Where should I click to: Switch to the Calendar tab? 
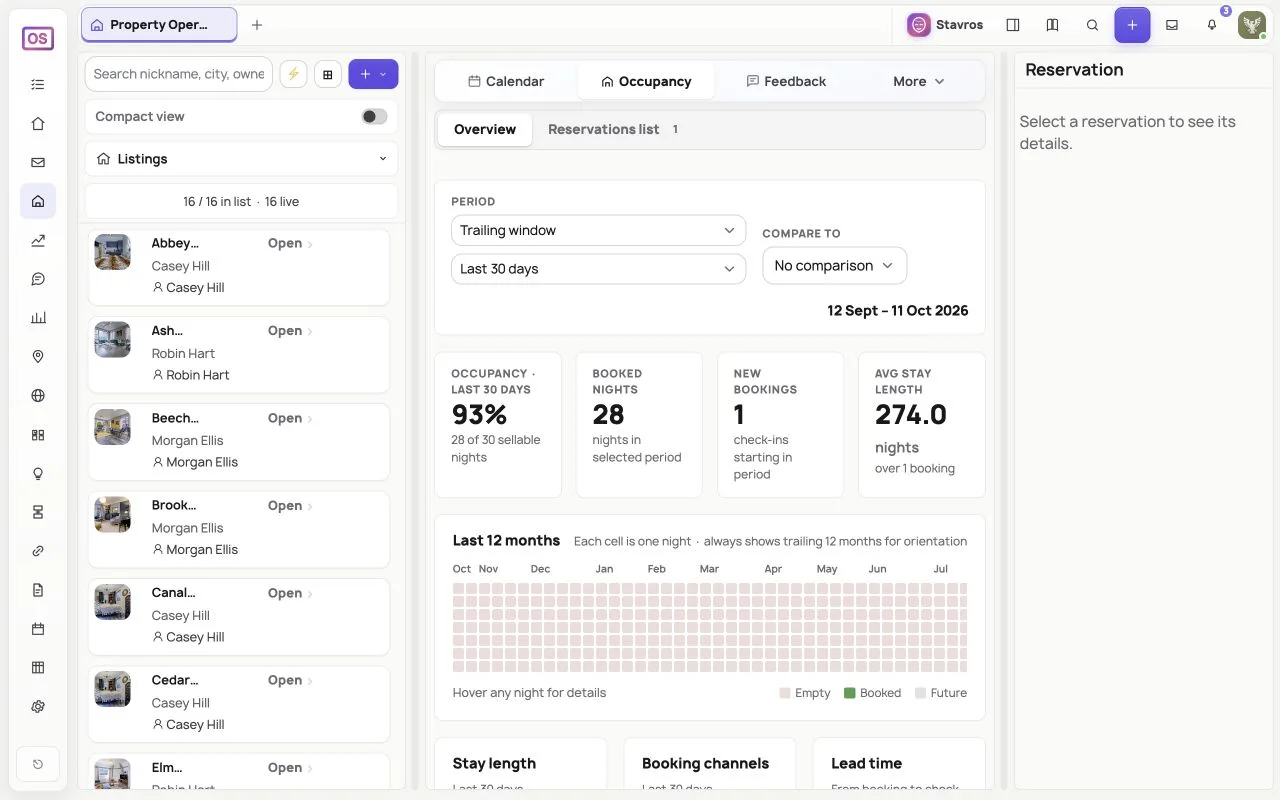506,81
